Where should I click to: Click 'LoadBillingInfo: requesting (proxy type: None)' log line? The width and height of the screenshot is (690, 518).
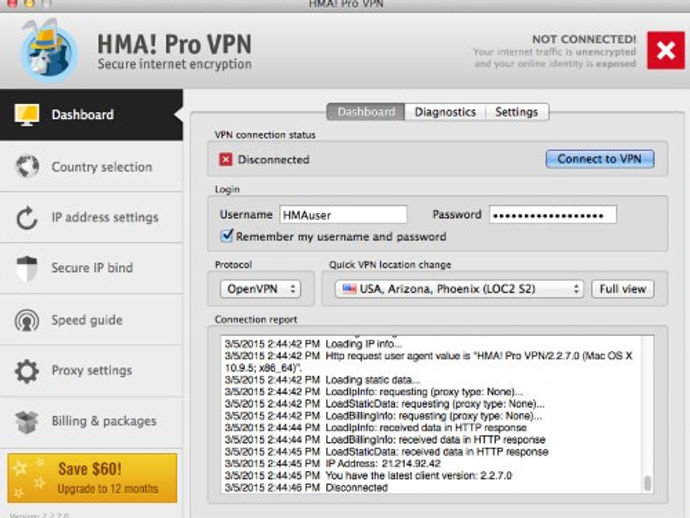(x=384, y=416)
